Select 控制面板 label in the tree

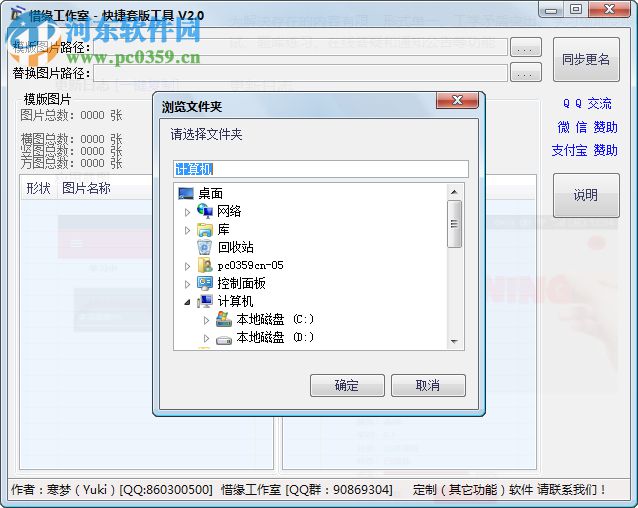(241, 283)
